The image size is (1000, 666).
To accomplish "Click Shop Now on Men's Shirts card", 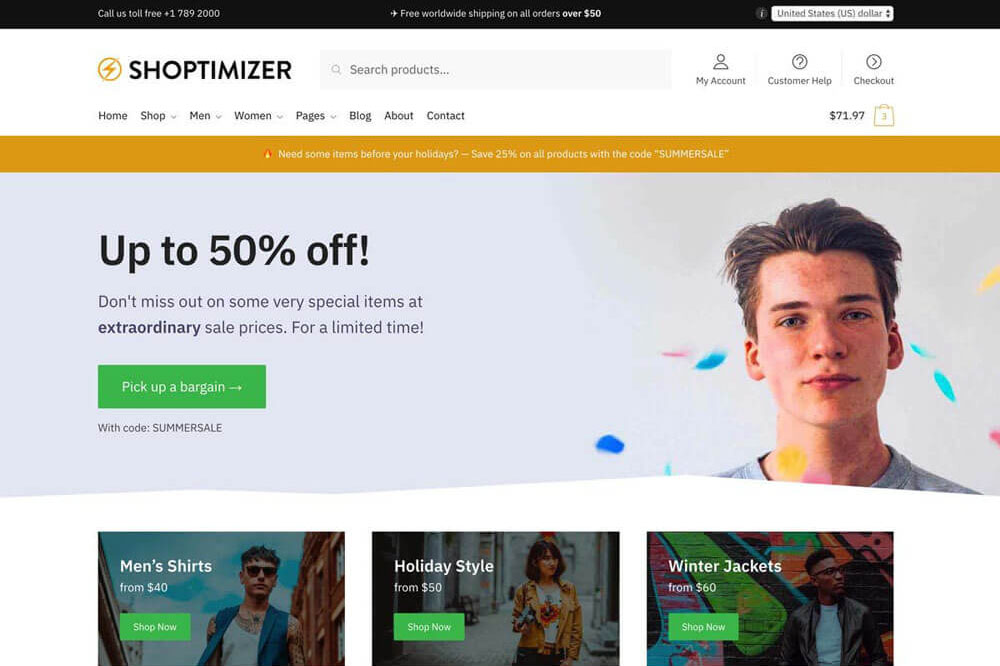I will 155,627.
